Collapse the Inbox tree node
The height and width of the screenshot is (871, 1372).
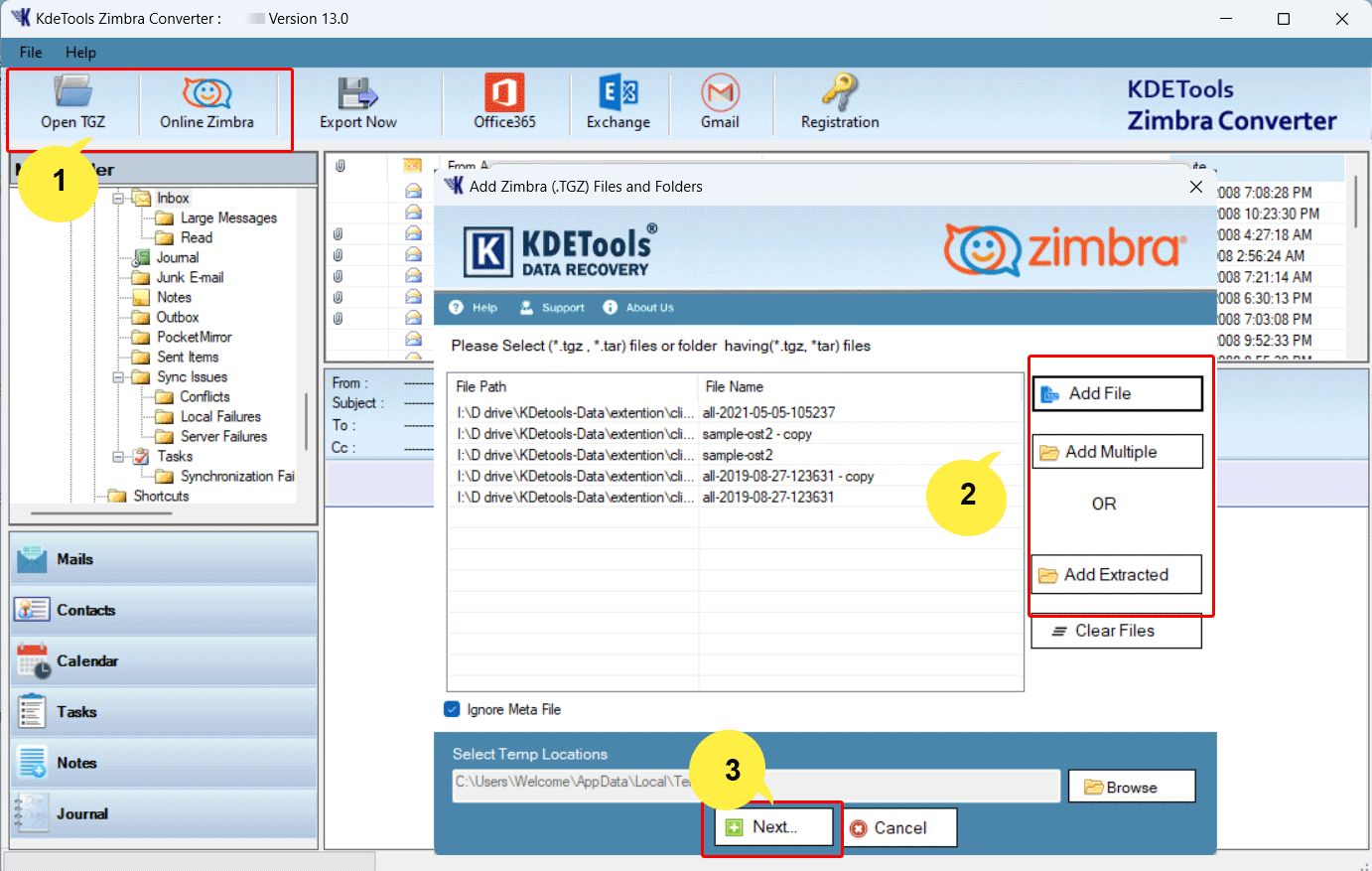click(118, 199)
